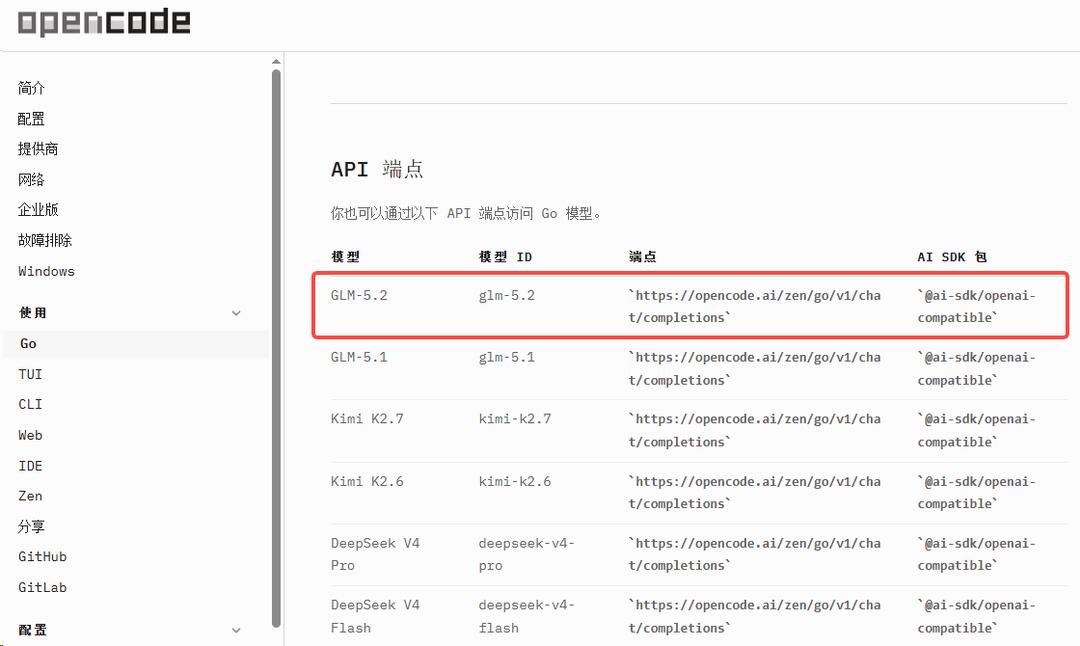
Task: Click the SDK package in DeepSeek V4 Pro row
Action: (x=977, y=554)
